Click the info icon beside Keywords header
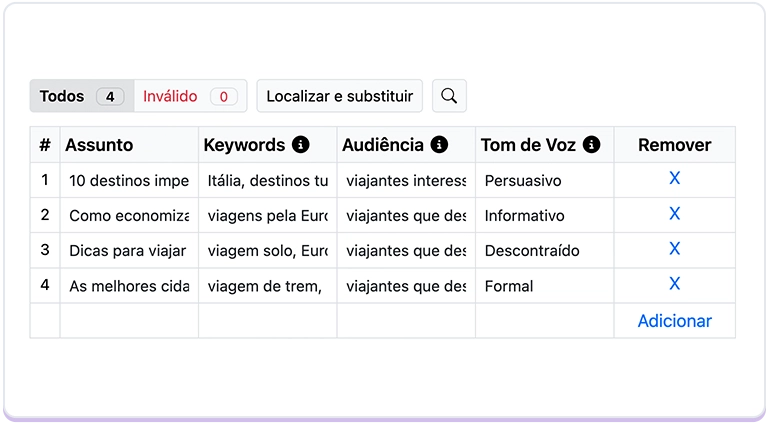Viewport: 768px width, 423px height. pyautogui.click(x=301, y=145)
